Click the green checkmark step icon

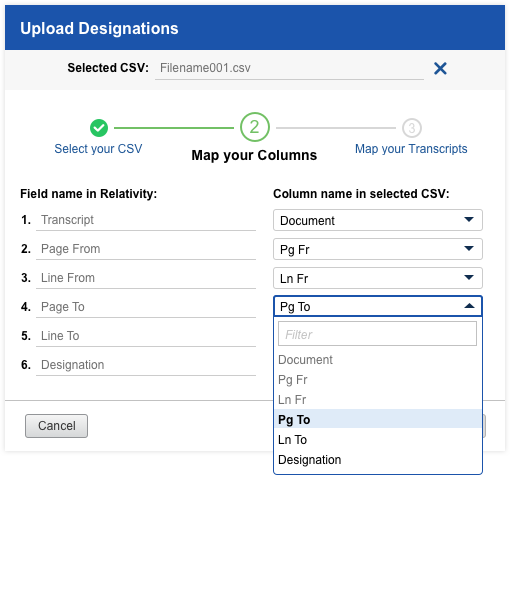[x=99, y=128]
